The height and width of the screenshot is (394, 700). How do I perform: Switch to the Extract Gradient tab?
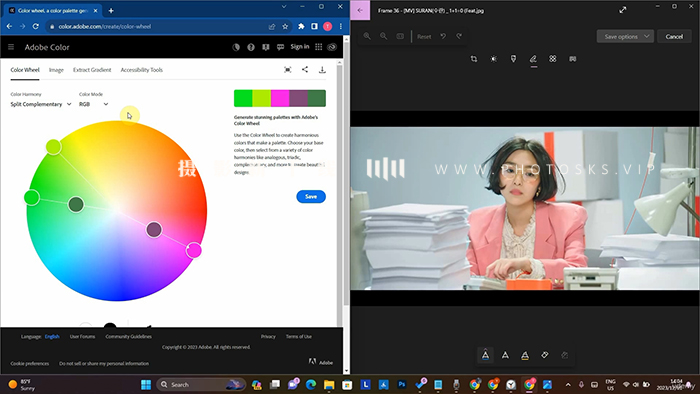[x=92, y=70]
